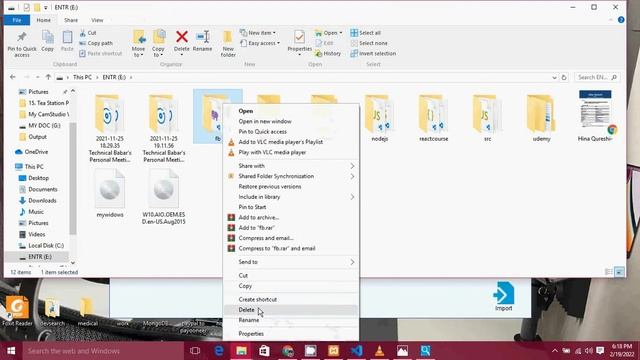Click This PC in the address breadcrumb
The height and width of the screenshot is (360, 640).
(x=82, y=77)
